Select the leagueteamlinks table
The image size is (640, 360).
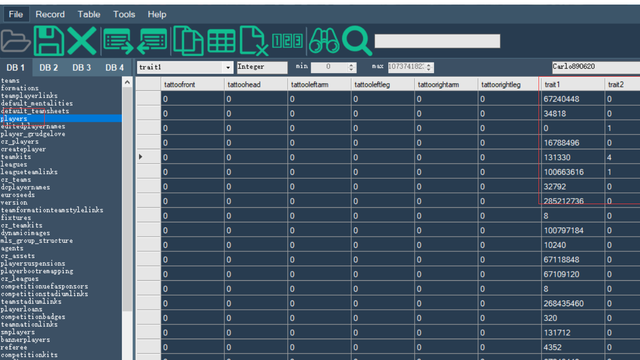pyautogui.click(x=29, y=172)
